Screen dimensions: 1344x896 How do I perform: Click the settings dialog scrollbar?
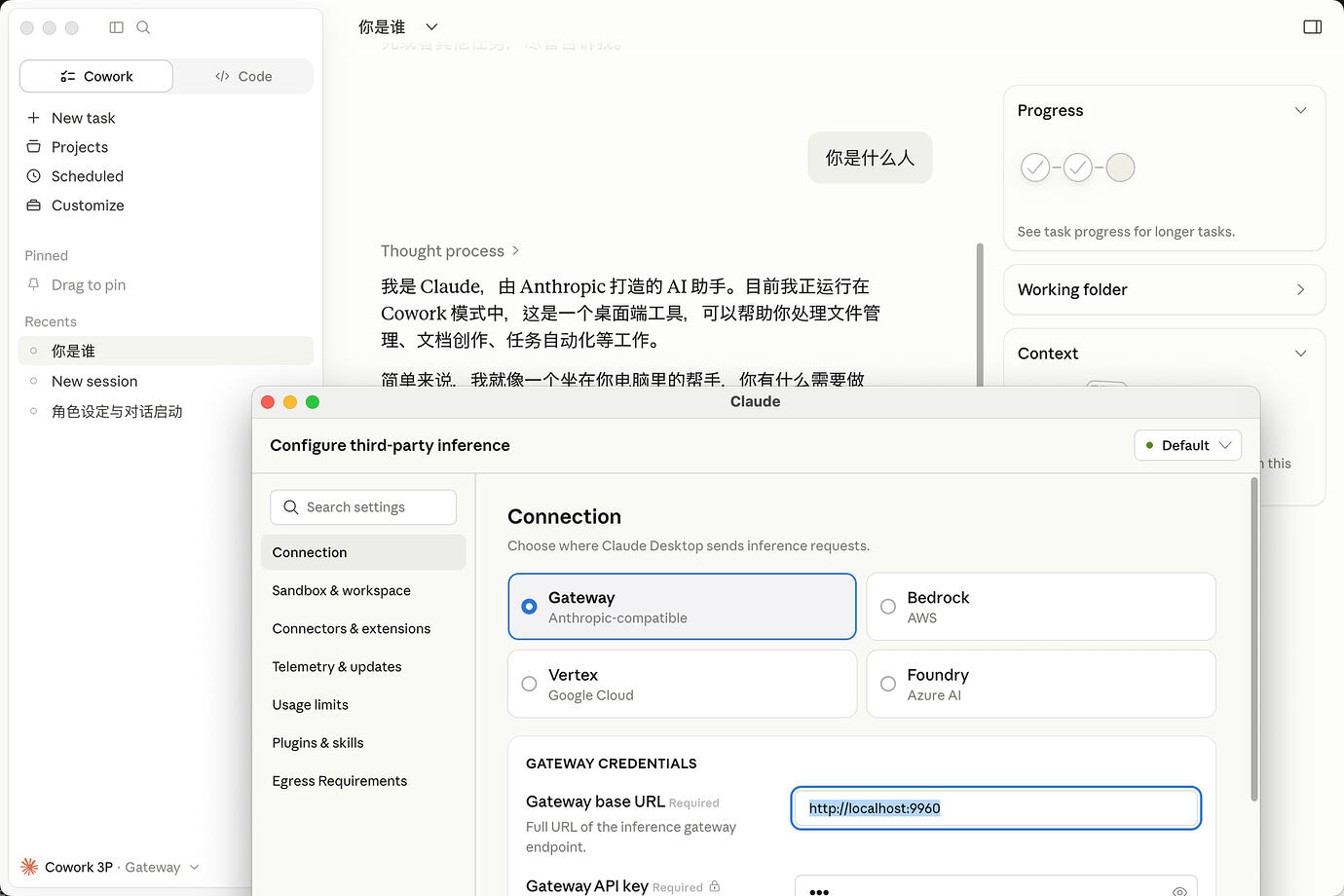(1253, 640)
